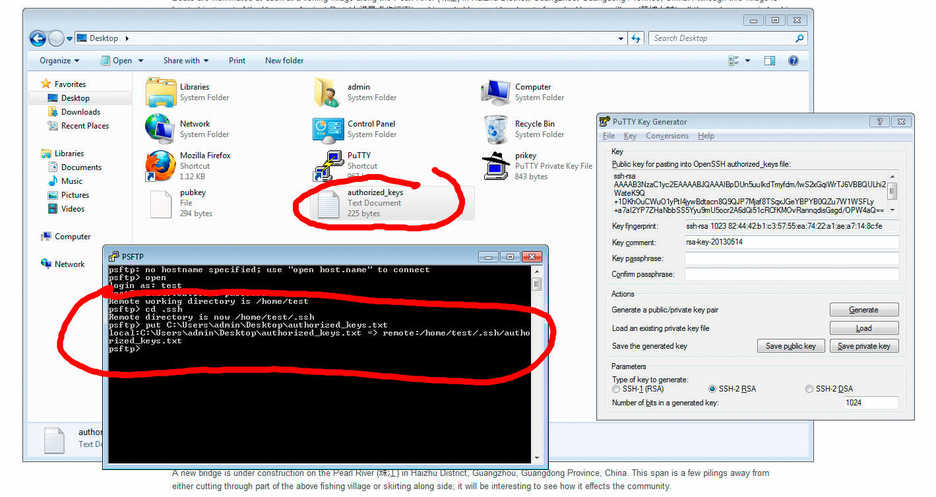Click the Key fingerprint field

pyautogui.click(x=792, y=226)
